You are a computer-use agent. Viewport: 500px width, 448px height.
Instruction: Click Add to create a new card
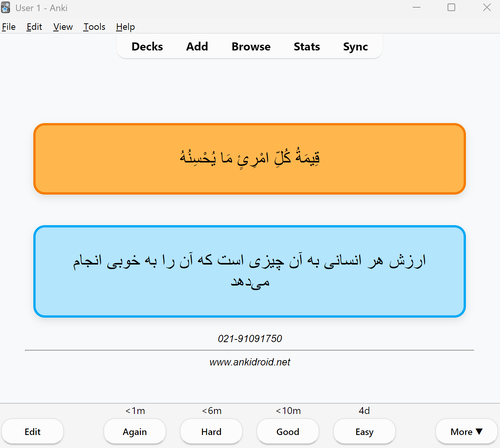pyautogui.click(x=197, y=47)
